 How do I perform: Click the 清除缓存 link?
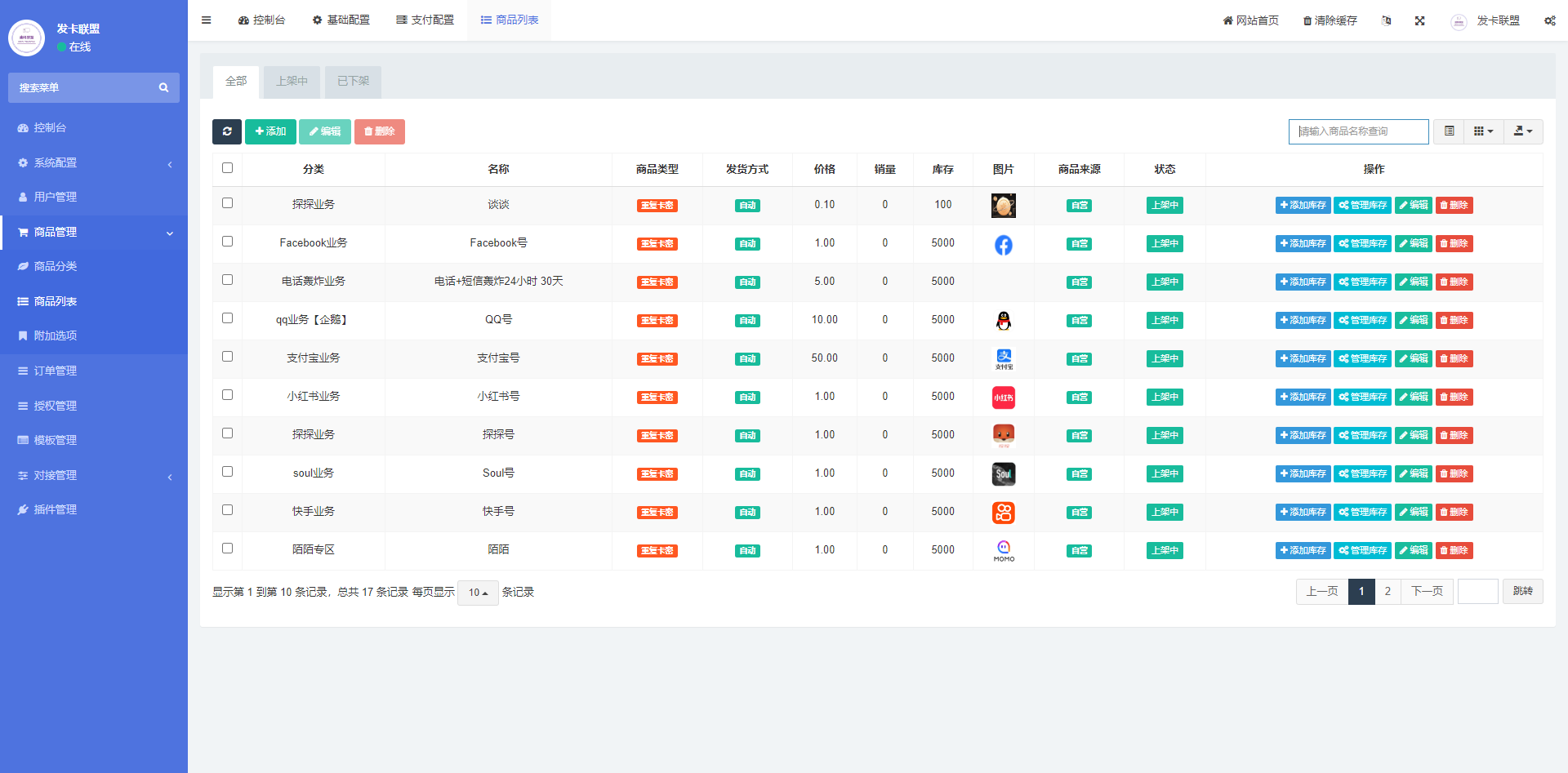click(x=1330, y=20)
